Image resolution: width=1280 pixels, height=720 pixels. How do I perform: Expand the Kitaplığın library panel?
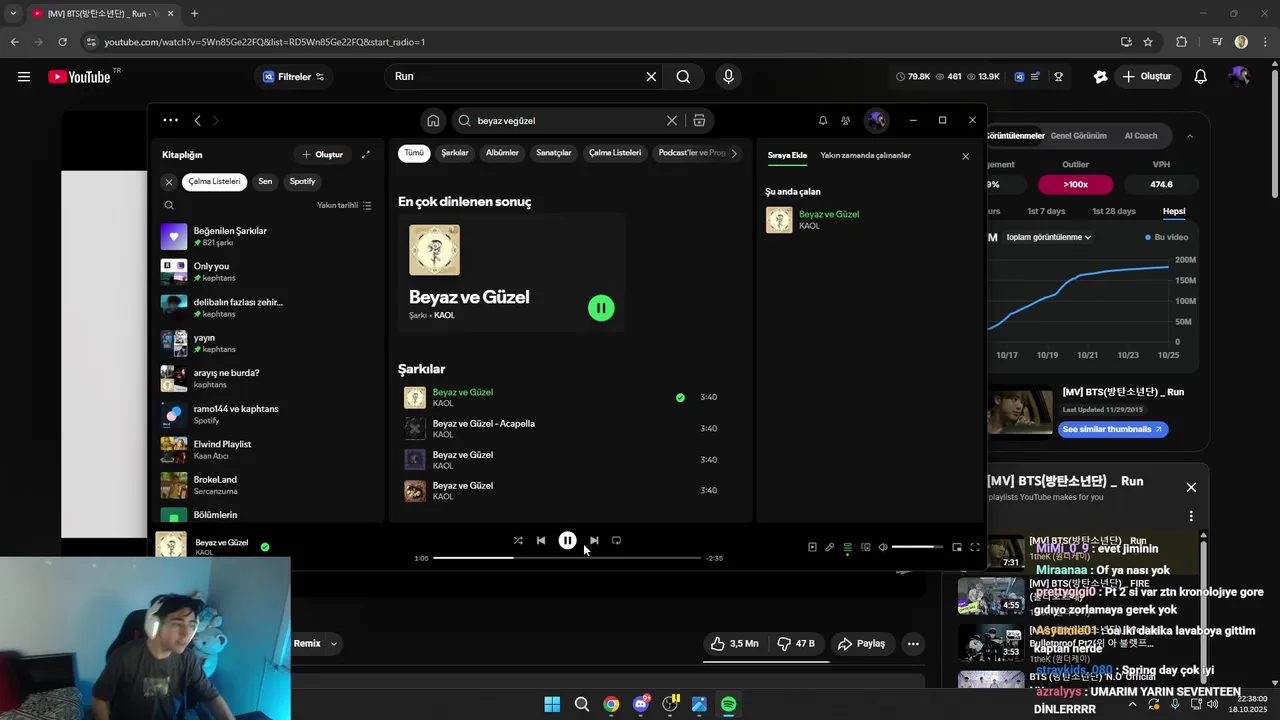coord(366,154)
